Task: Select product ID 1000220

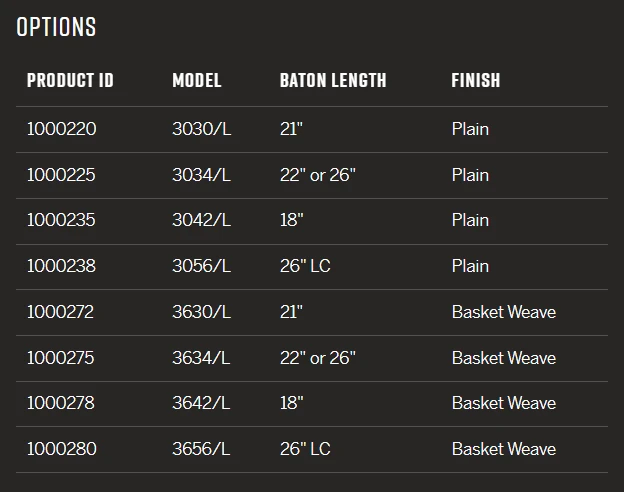Action: (62, 129)
